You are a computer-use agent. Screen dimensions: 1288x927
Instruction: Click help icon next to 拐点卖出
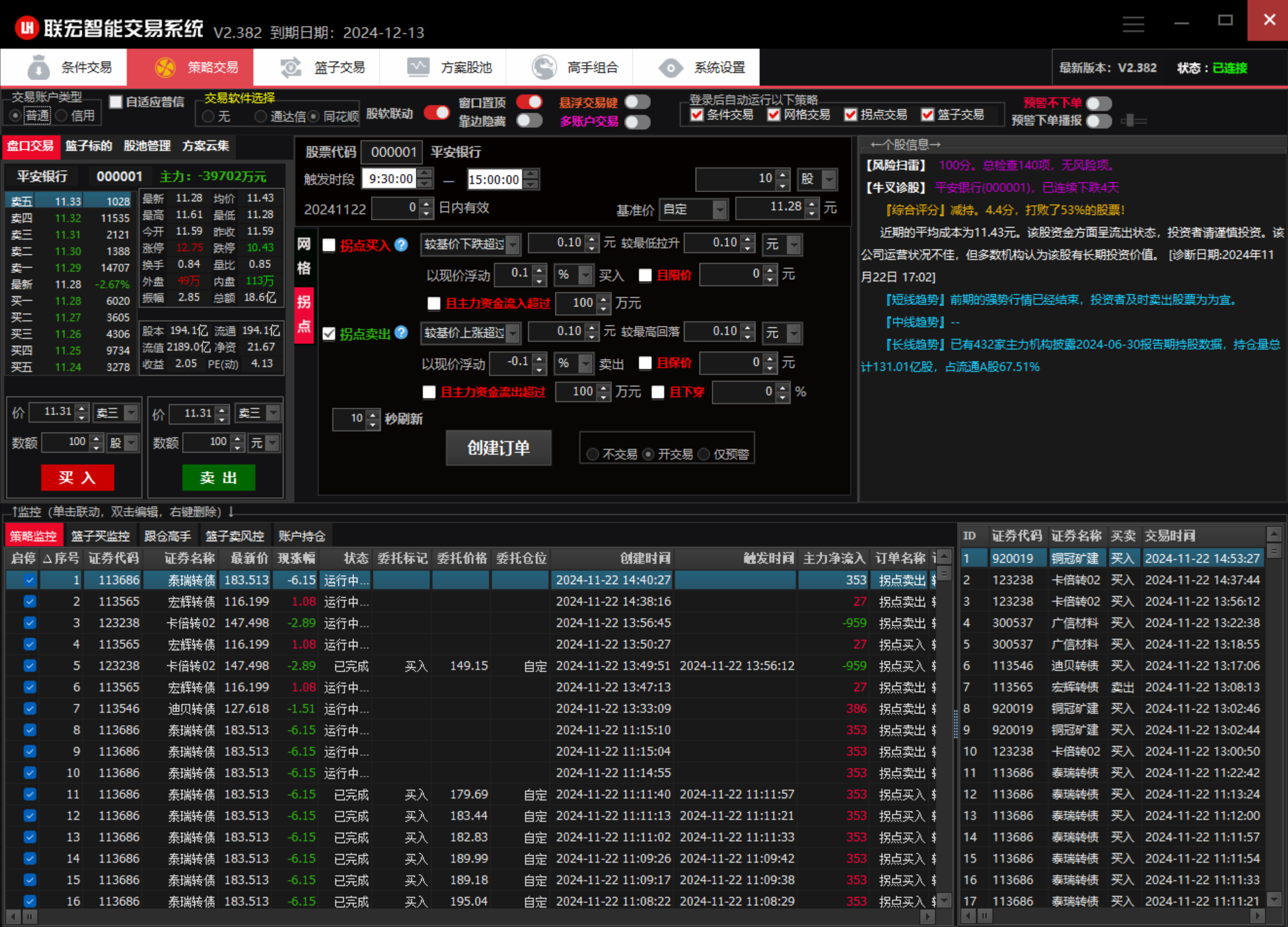tap(401, 332)
